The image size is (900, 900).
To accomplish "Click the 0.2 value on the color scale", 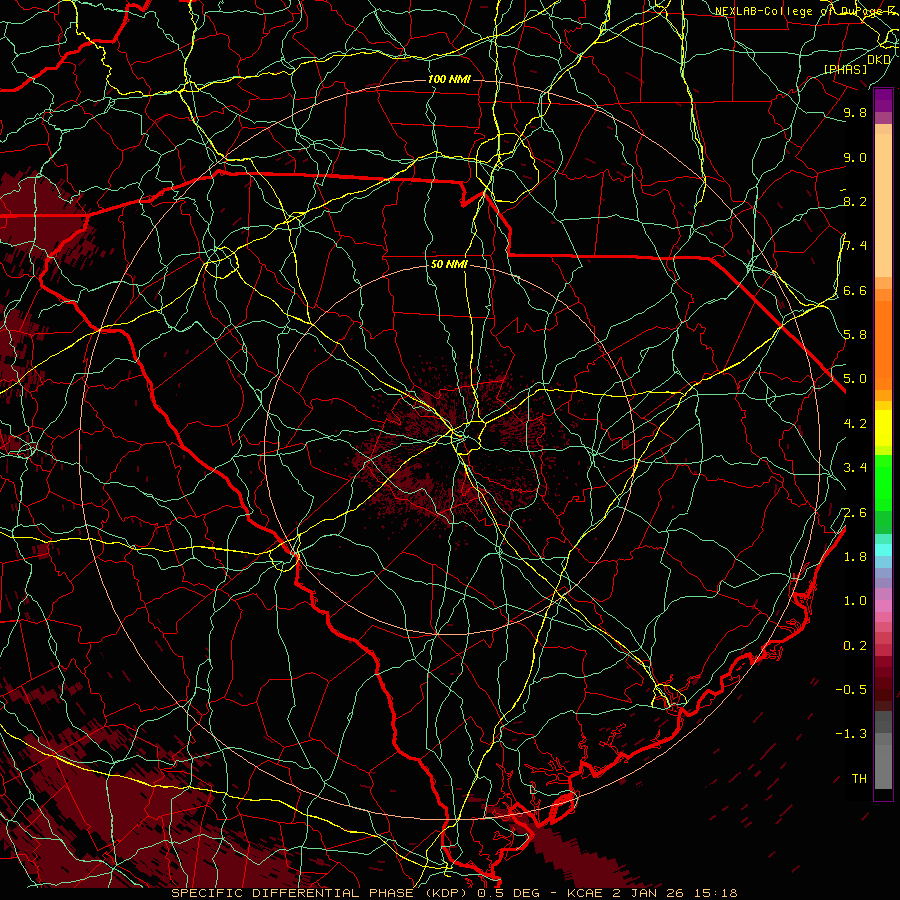I will click(855, 645).
